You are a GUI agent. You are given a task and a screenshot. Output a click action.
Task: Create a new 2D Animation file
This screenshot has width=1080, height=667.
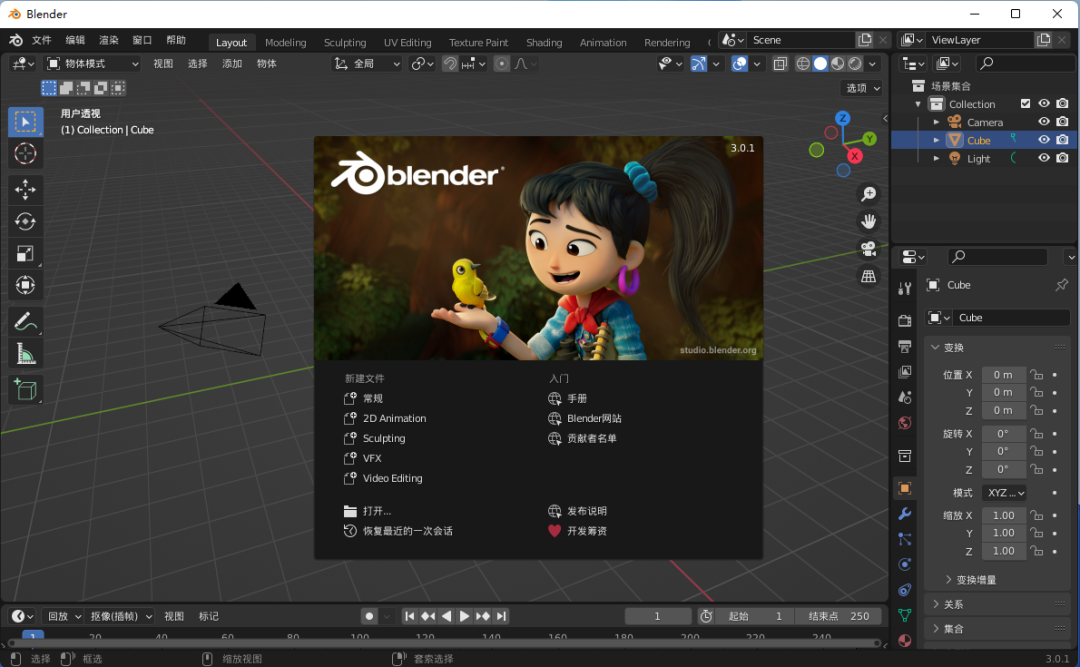pyautogui.click(x=385, y=418)
